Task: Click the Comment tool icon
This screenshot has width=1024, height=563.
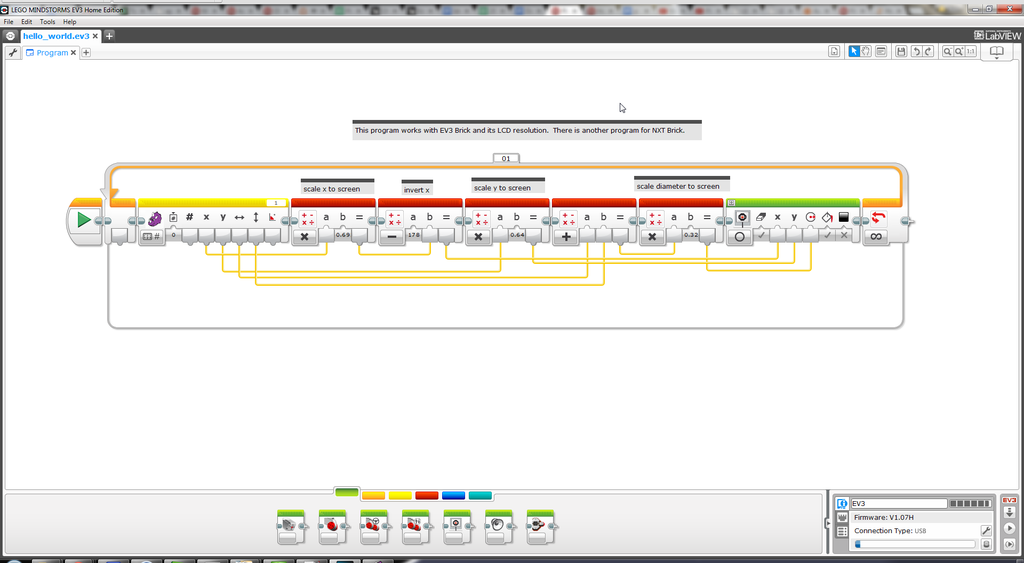Action: pos(880,52)
